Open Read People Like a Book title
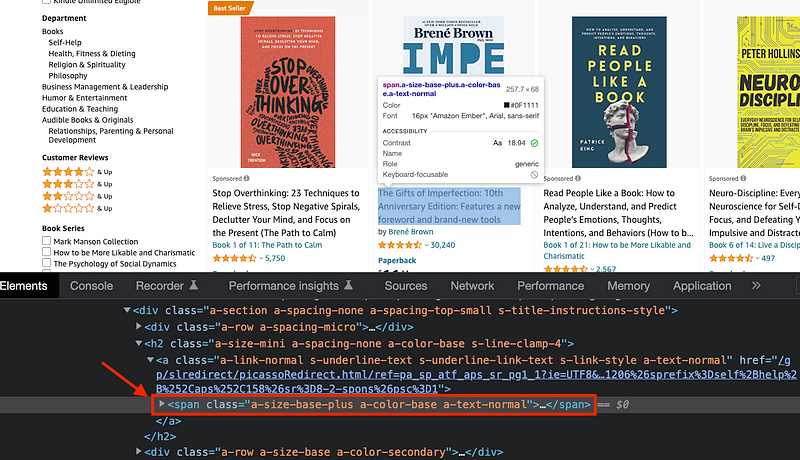This screenshot has height=460, width=800. pos(618,213)
